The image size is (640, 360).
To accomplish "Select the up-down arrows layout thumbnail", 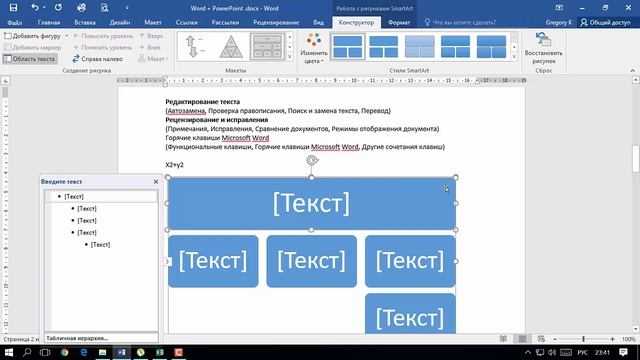I will pyautogui.click(x=196, y=46).
